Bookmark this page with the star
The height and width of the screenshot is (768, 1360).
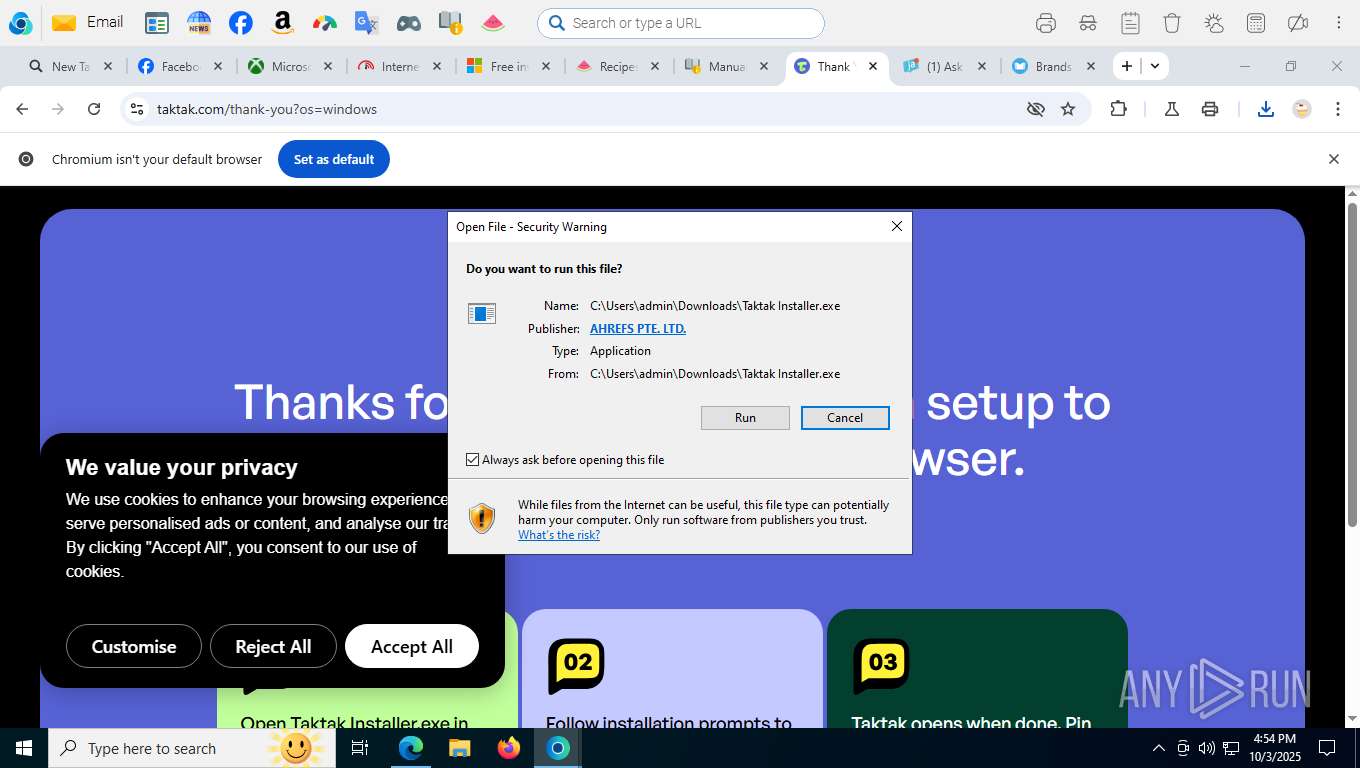point(1068,109)
